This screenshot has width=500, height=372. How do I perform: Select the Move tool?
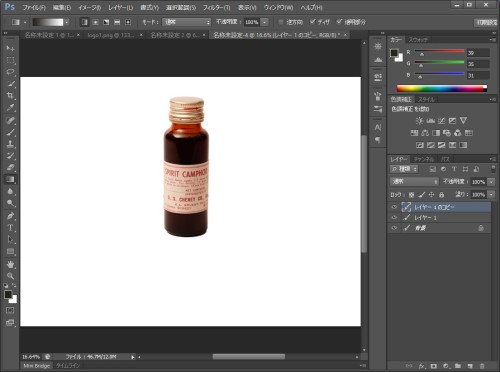pyautogui.click(x=10, y=48)
